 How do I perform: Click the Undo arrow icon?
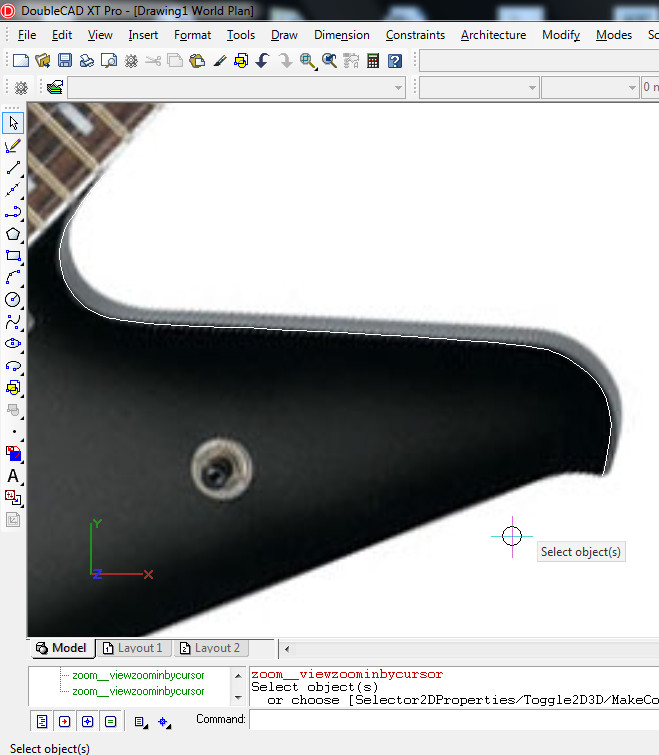pyautogui.click(x=263, y=61)
